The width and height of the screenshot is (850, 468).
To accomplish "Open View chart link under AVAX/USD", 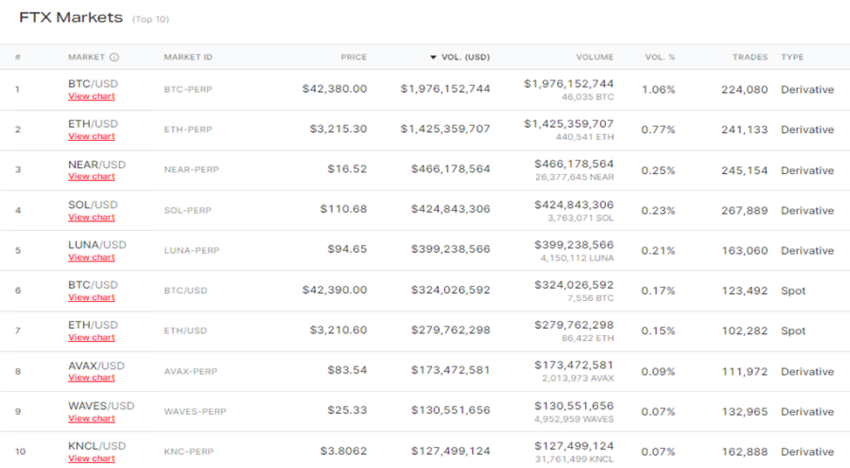I will pos(91,378).
